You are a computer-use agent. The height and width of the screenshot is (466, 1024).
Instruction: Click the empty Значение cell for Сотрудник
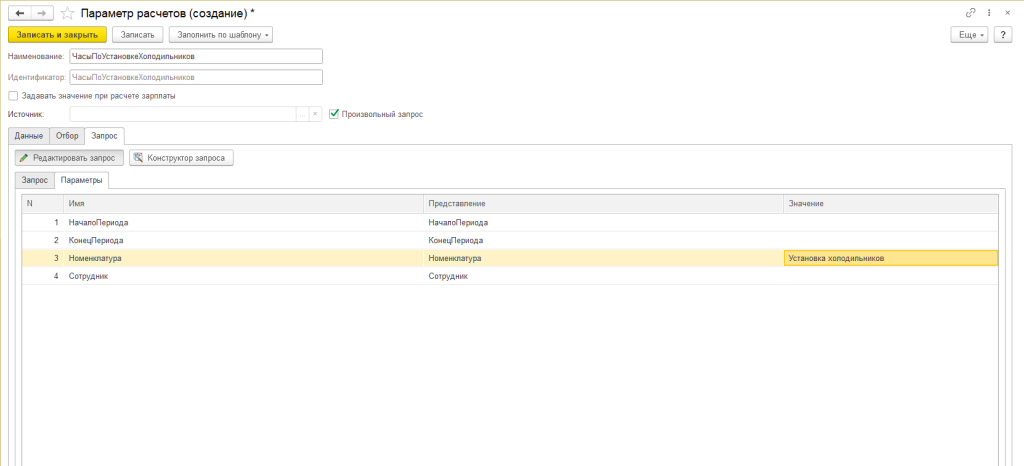click(891, 276)
